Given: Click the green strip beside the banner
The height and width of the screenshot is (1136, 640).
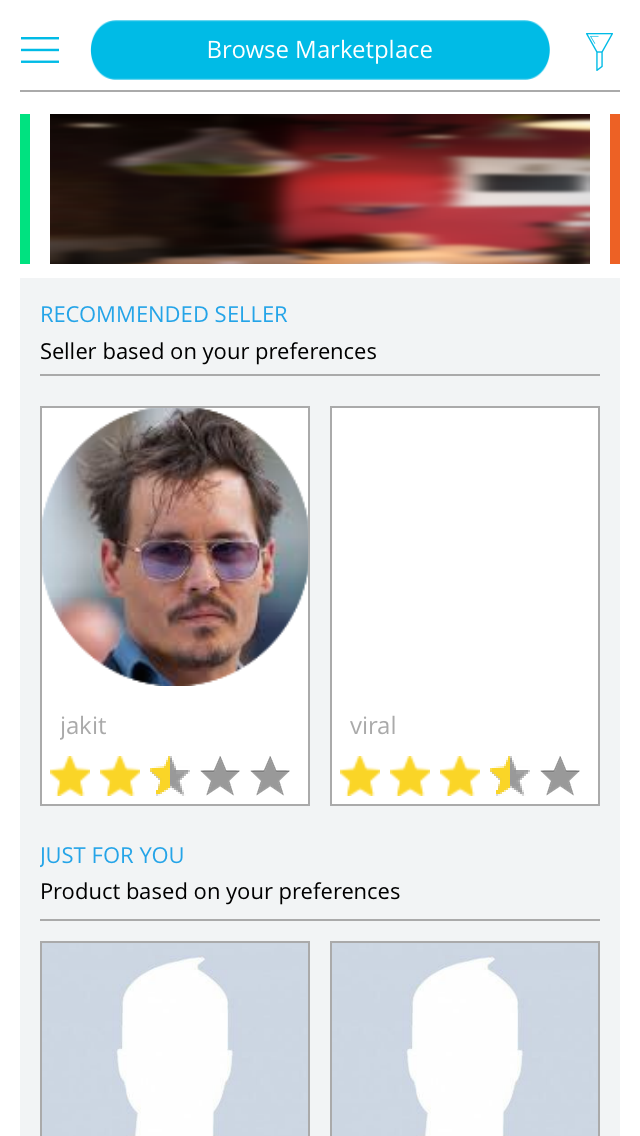Looking at the screenshot, I should 25,189.
